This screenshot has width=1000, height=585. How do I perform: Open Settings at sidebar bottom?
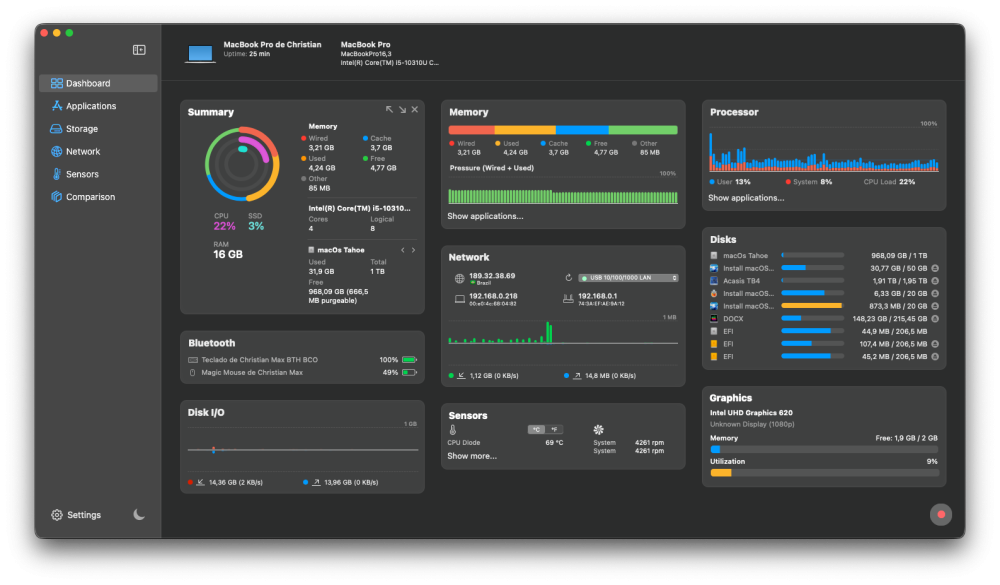(x=77, y=515)
